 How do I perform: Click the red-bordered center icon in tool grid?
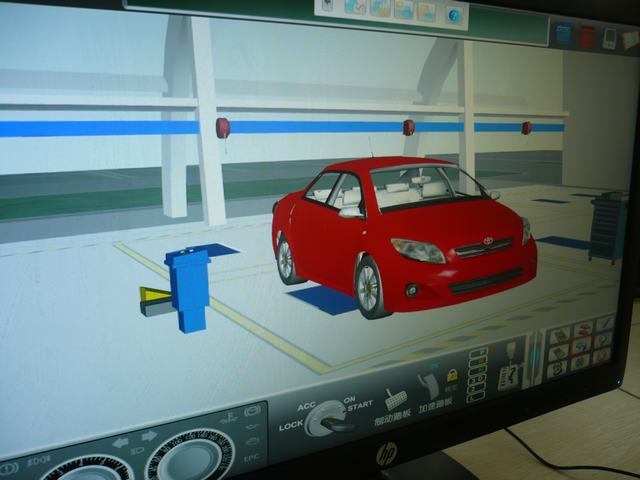pyautogui.click(x=581, y=346)
